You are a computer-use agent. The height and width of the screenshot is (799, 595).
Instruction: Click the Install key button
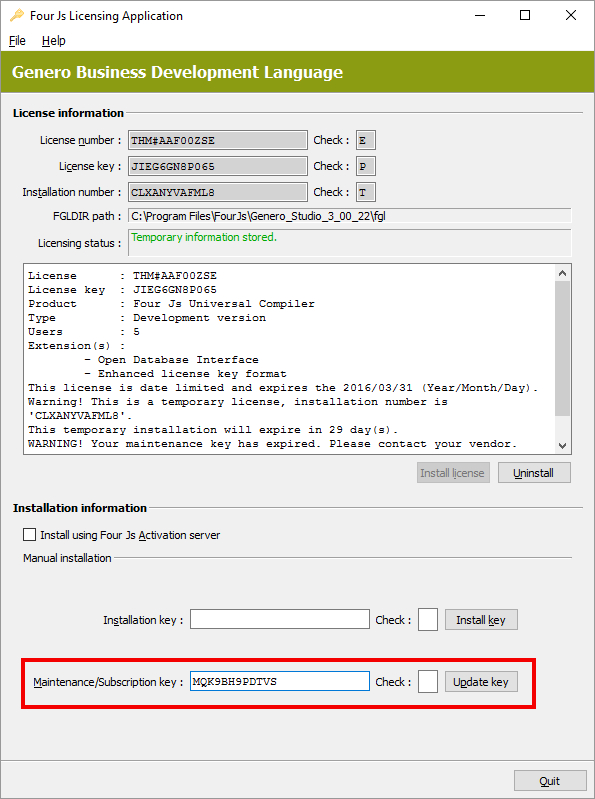[481, 620]
